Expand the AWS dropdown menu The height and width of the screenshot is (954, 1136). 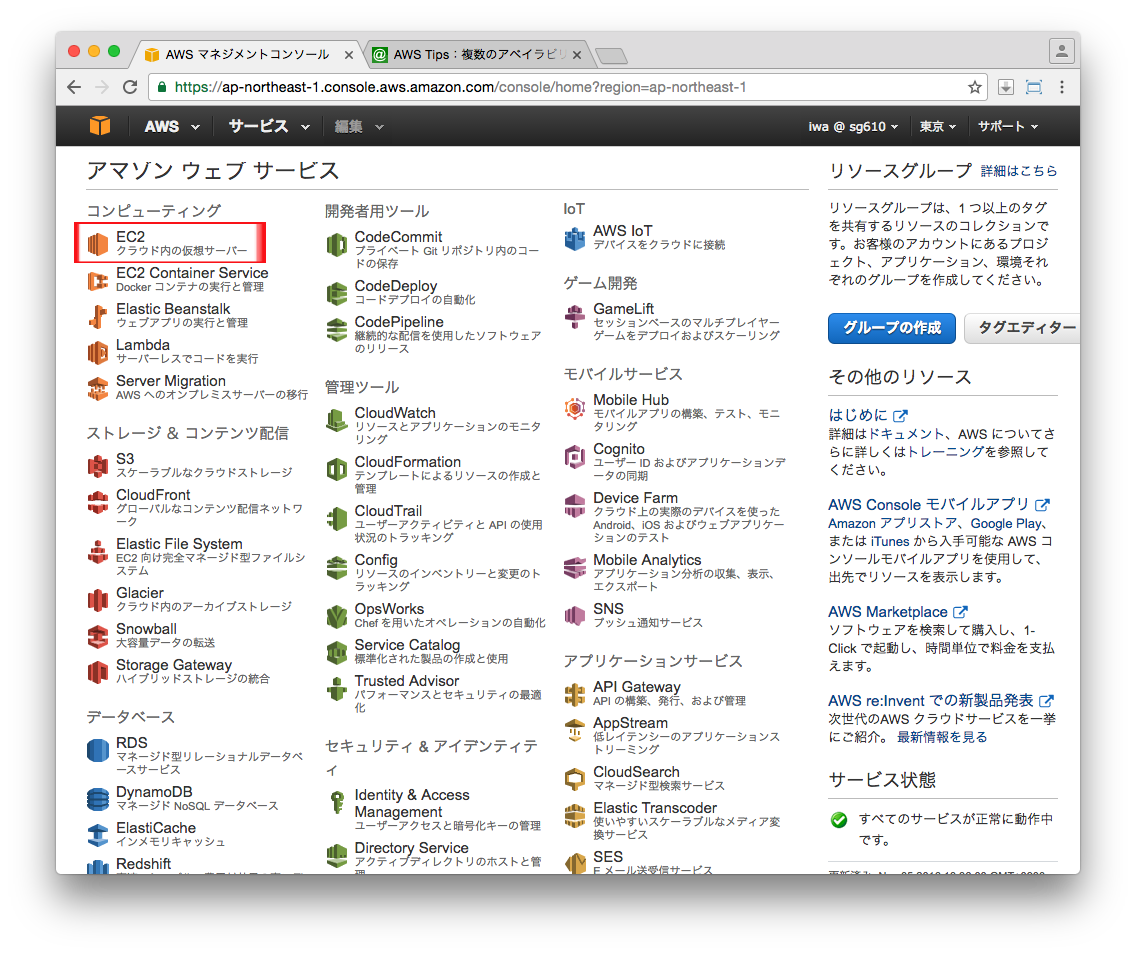click(x=172, y=127)
